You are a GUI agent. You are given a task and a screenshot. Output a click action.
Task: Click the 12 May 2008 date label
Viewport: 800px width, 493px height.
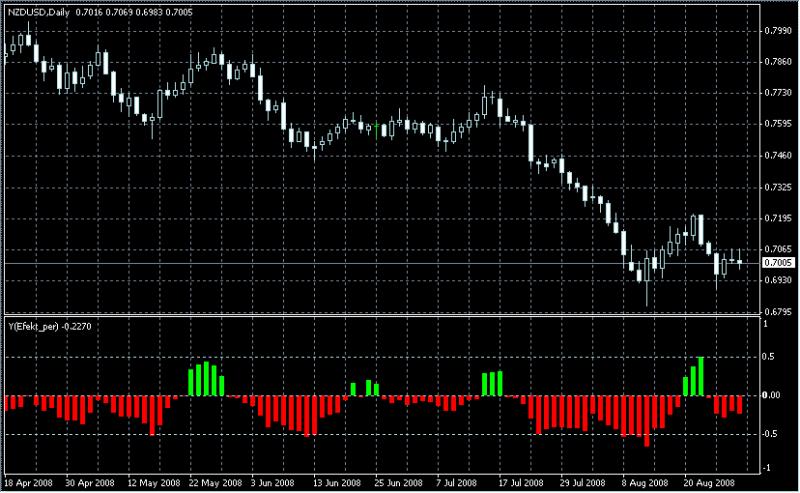point(154,483)
